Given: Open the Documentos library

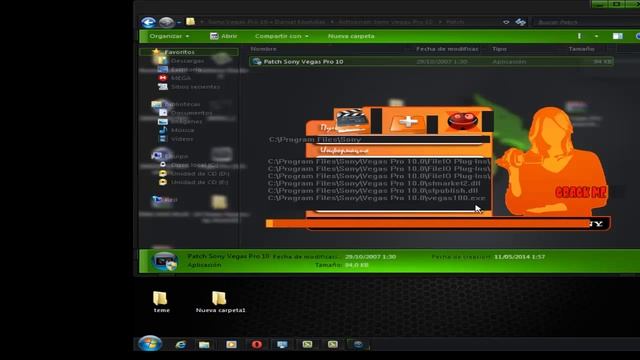Looking at the screenshot, I should coord(191,113).
